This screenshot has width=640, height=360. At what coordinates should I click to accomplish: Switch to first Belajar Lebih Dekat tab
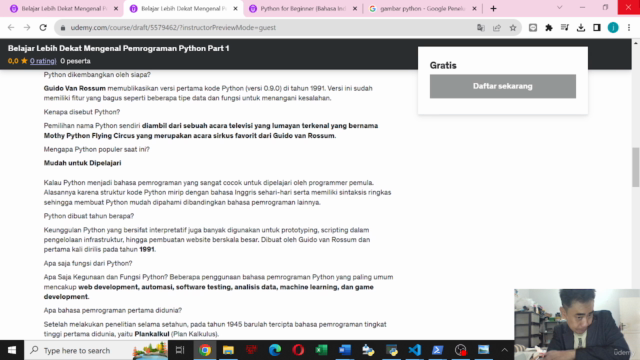click(x=63, y=9)
